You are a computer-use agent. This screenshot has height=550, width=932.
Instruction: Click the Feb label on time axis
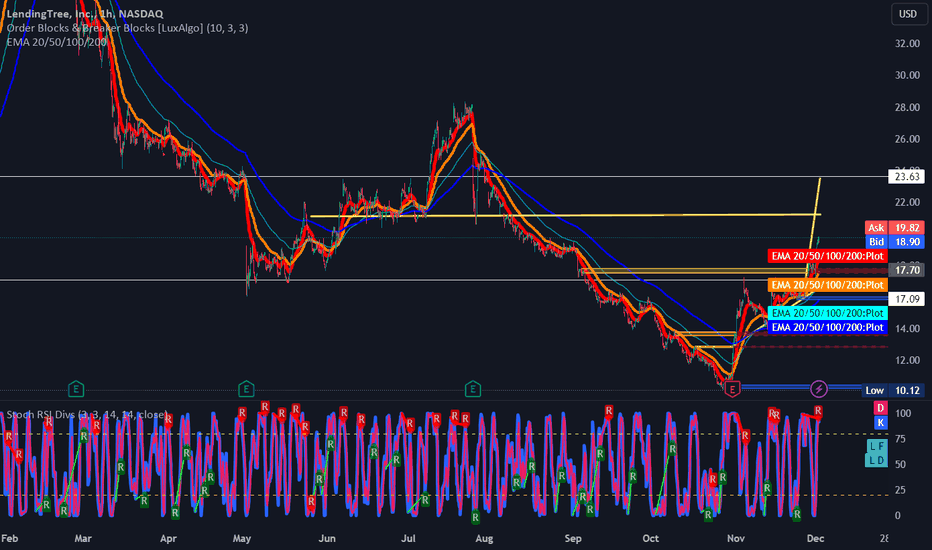pos(10,538)
